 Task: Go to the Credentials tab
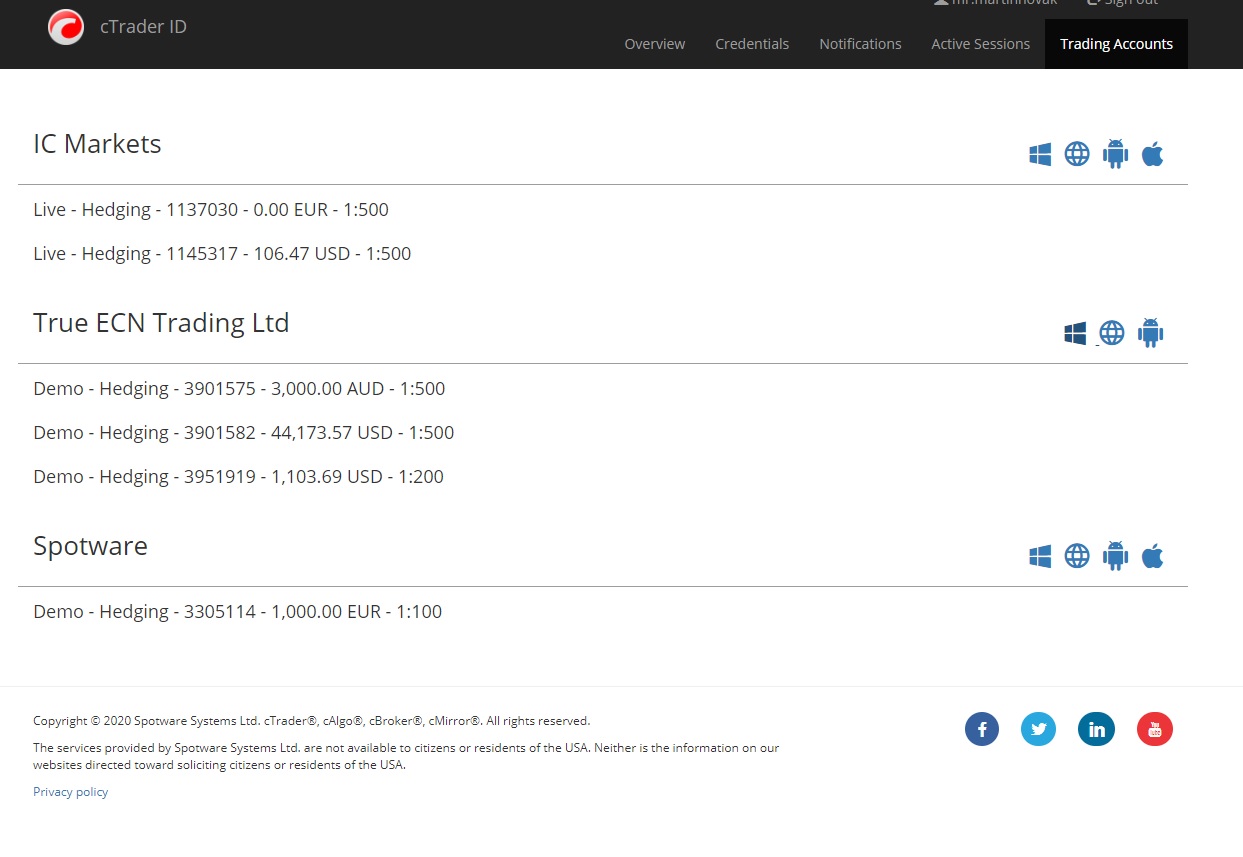(x=752, y=44)
